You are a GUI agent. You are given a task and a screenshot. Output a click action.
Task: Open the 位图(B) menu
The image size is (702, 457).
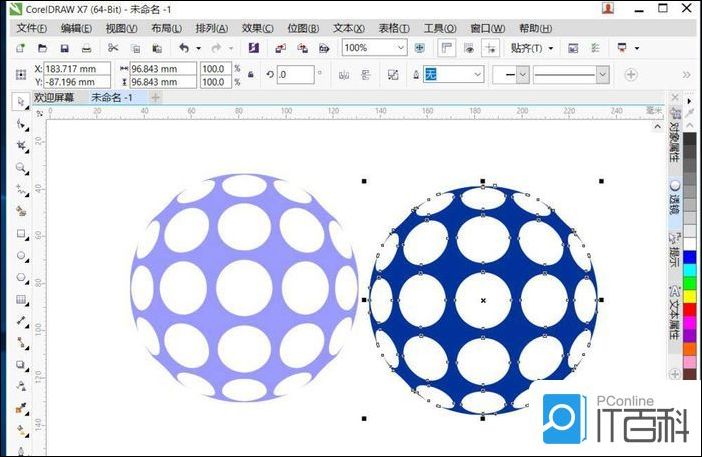coord(303,28)
